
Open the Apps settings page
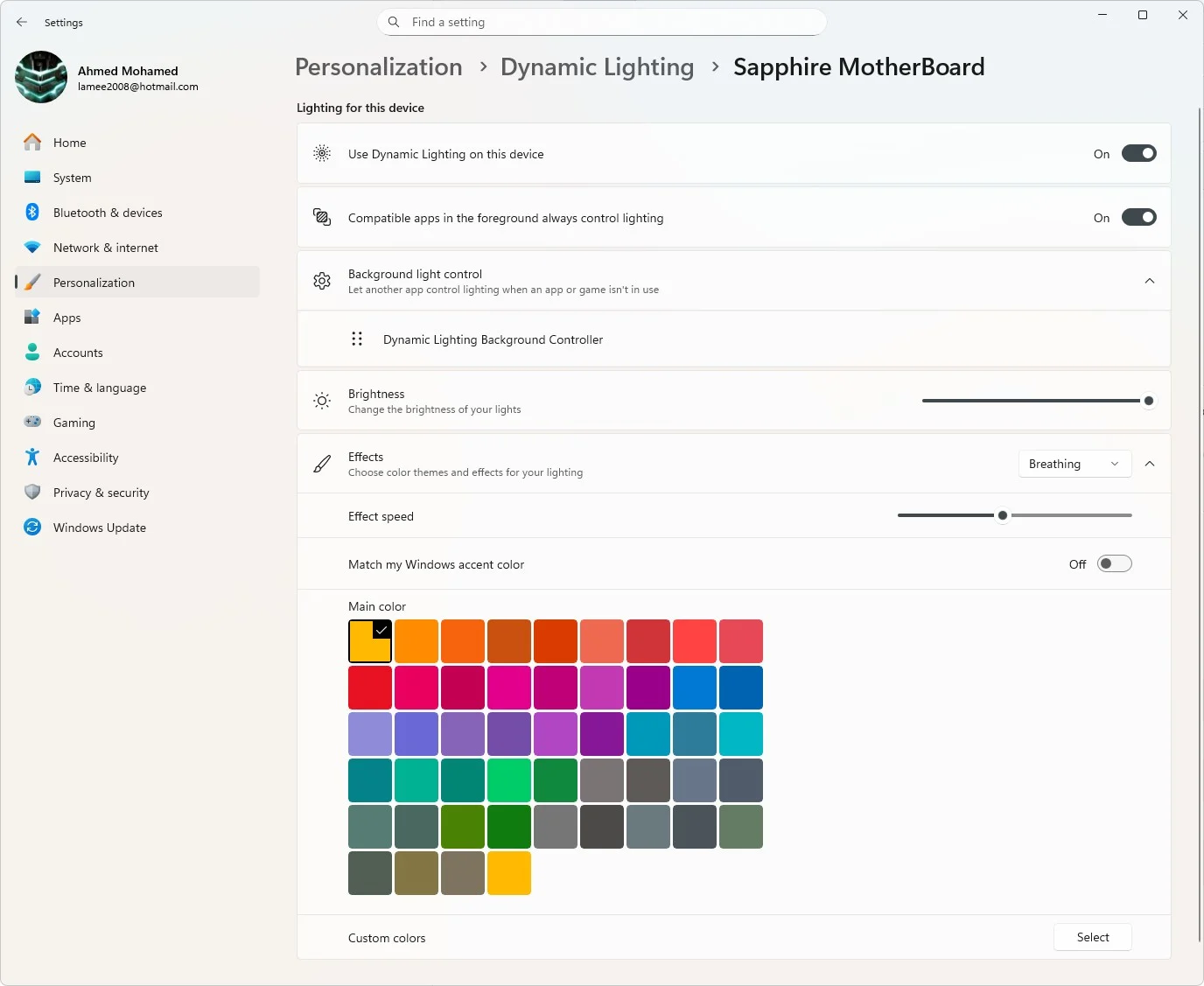coord(67,318)
